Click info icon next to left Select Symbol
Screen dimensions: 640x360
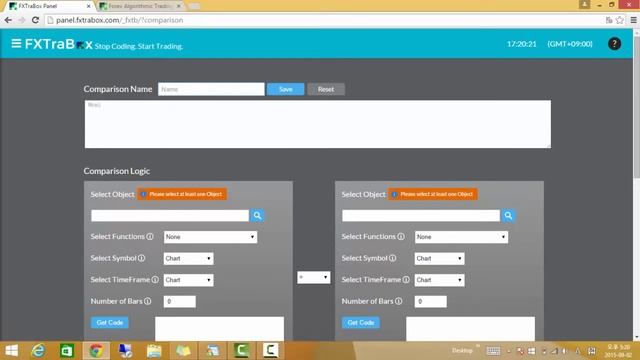(142, 258)
